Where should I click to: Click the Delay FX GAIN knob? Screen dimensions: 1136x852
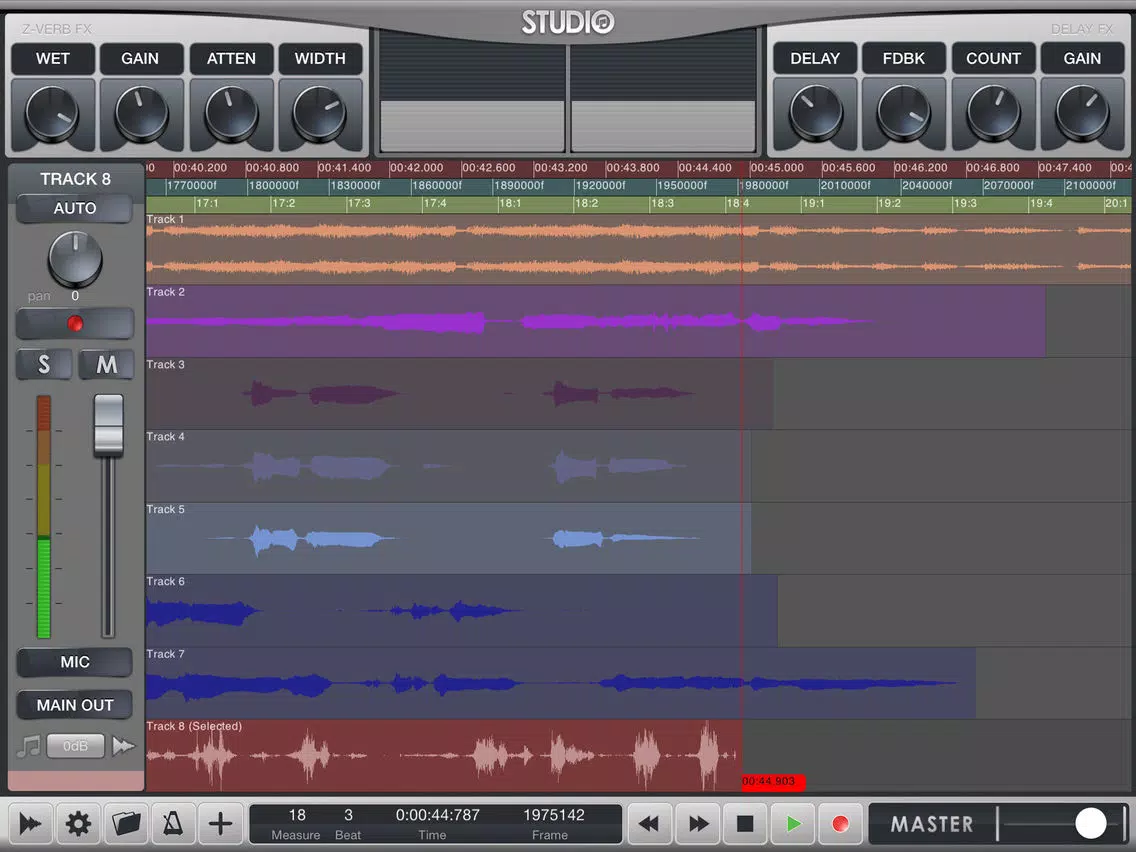(x=1082, y=114)
